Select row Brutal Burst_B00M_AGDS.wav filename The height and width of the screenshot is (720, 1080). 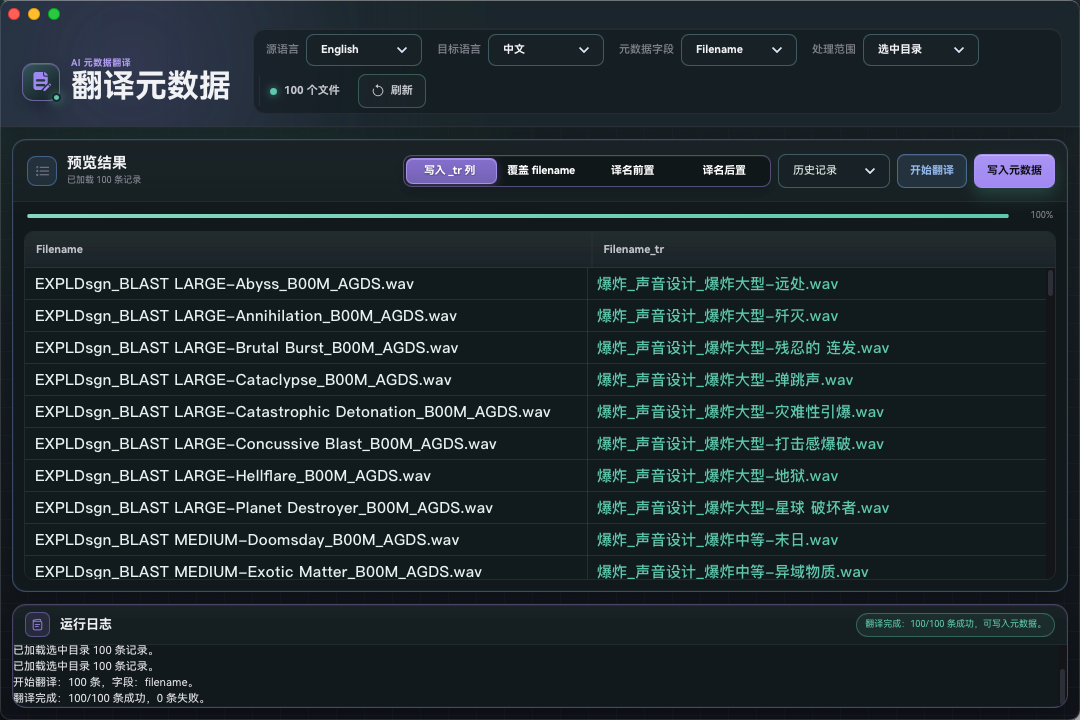coord(247,348)
